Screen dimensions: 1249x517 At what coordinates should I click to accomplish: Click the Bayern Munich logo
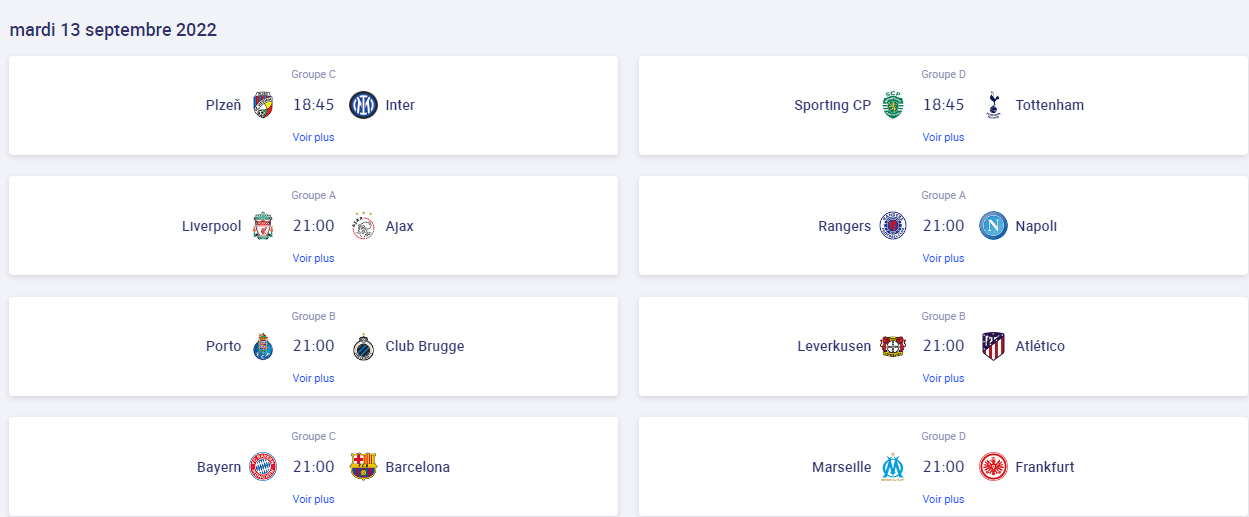click(x=263, y=467)
